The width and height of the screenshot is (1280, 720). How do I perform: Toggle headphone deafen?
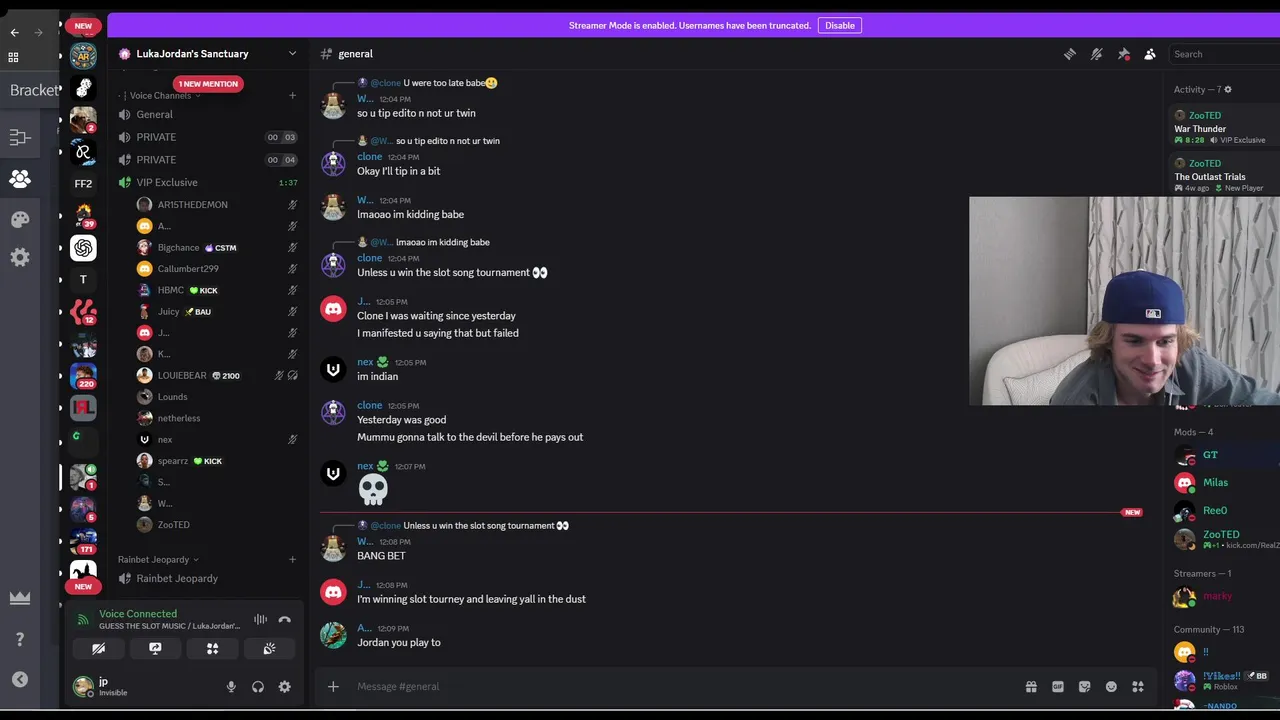[x=258, y=687]
